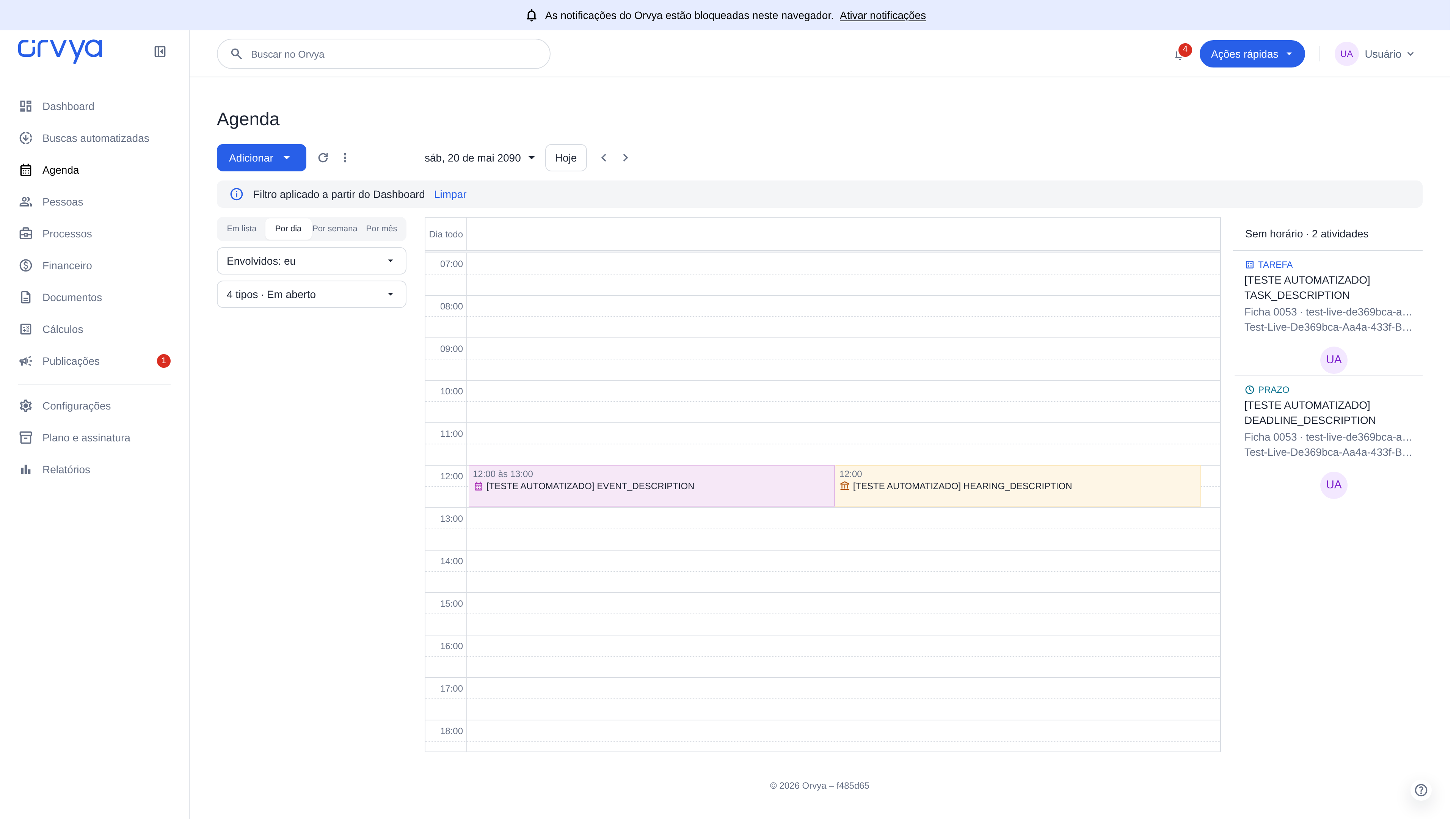Open the Ações rápidas menu
The height and width of the screenshot is (819, 1456).
(x=1252, y=54)
